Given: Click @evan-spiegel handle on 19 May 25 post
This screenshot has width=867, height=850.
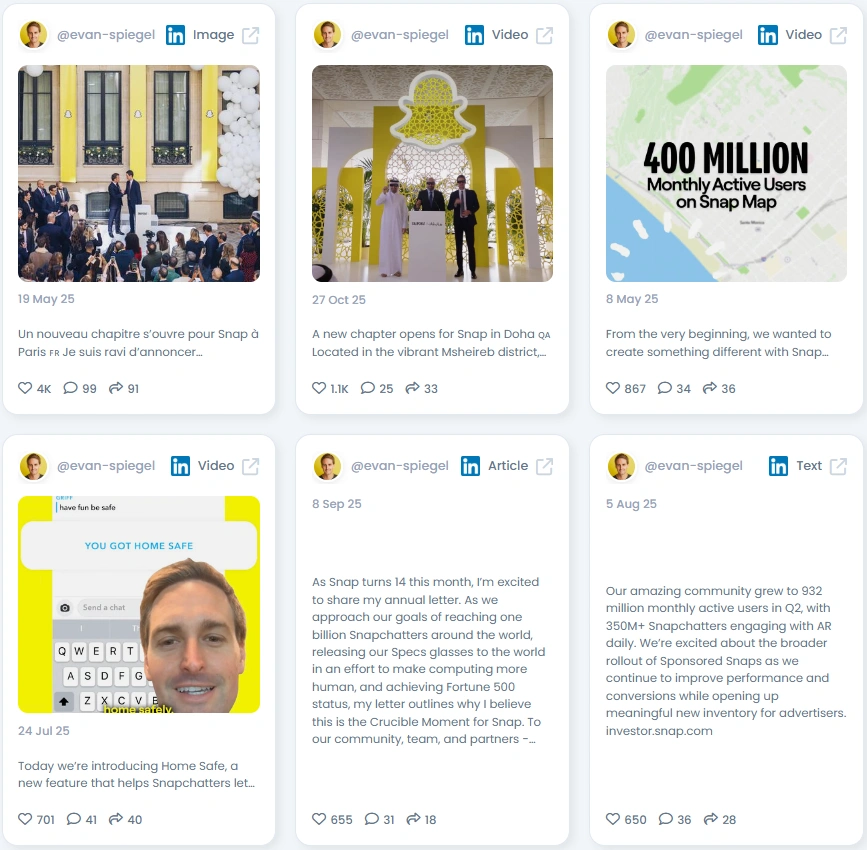Looking at the screenshot, I should coord(106,35).
